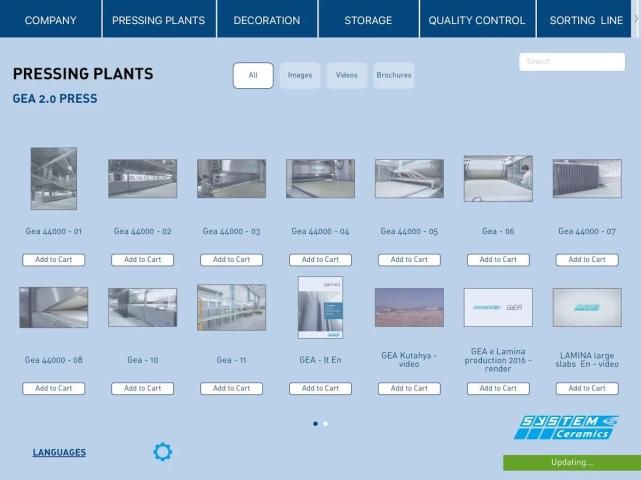Go to the second page dot
This screenshot has height=480, width=641.
click(325, 423)
